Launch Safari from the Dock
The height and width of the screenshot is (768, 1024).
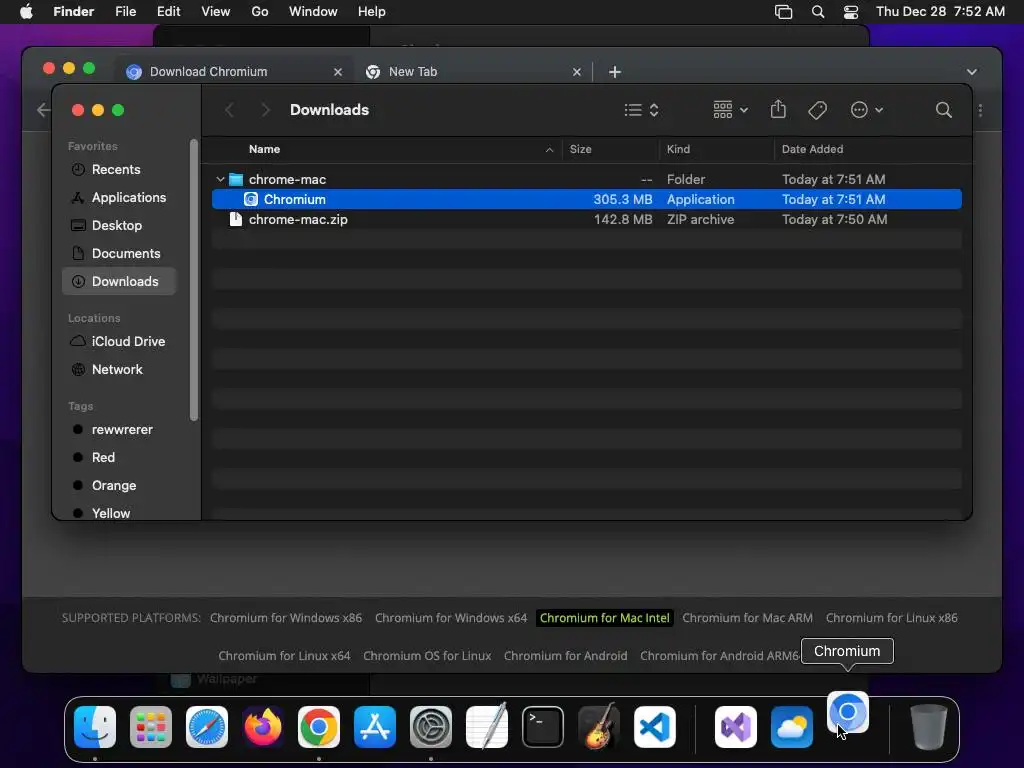pyautogui.click(x=207, y=727)
